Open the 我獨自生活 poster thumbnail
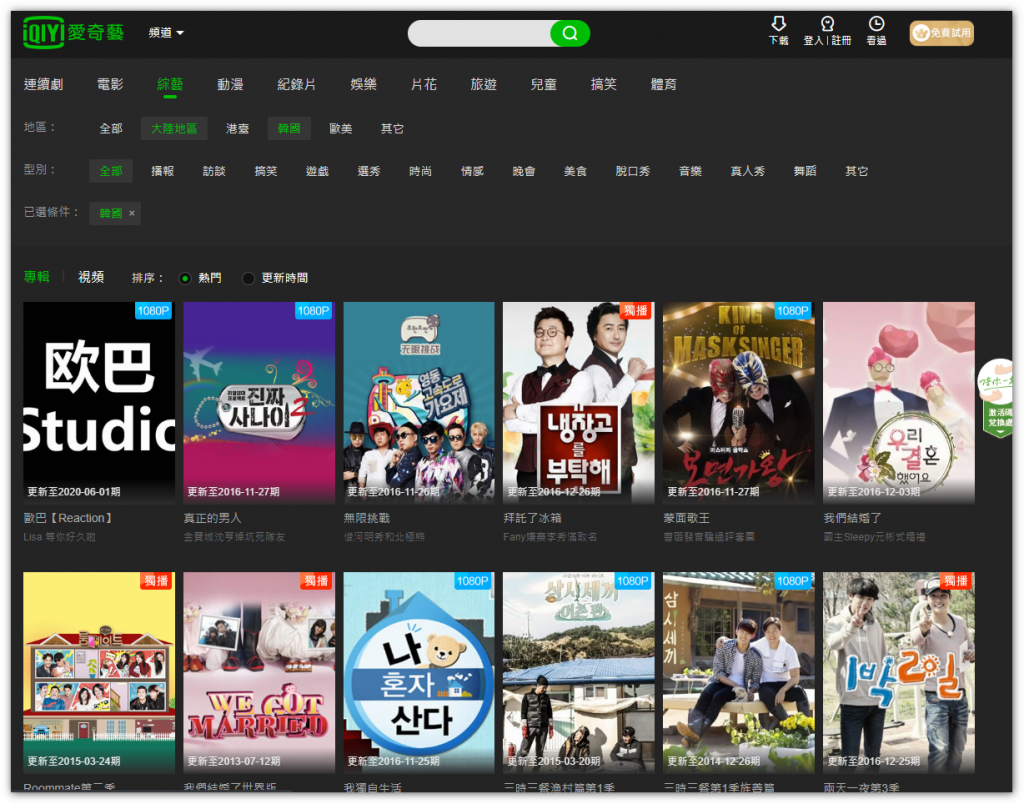1024x804 pixels. click(x=419, y=673)
